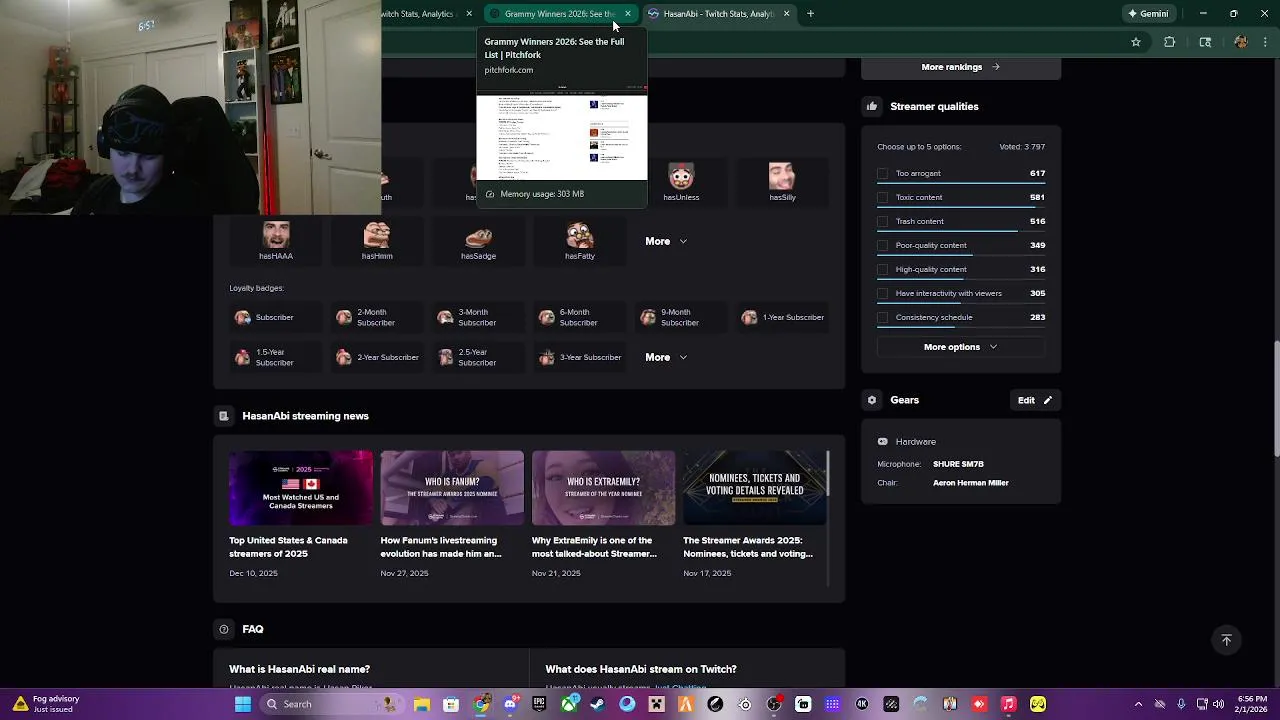The image size is (1280, 720).
Task: Check the Too arrogant option
Action: click(x=883, y=173)
